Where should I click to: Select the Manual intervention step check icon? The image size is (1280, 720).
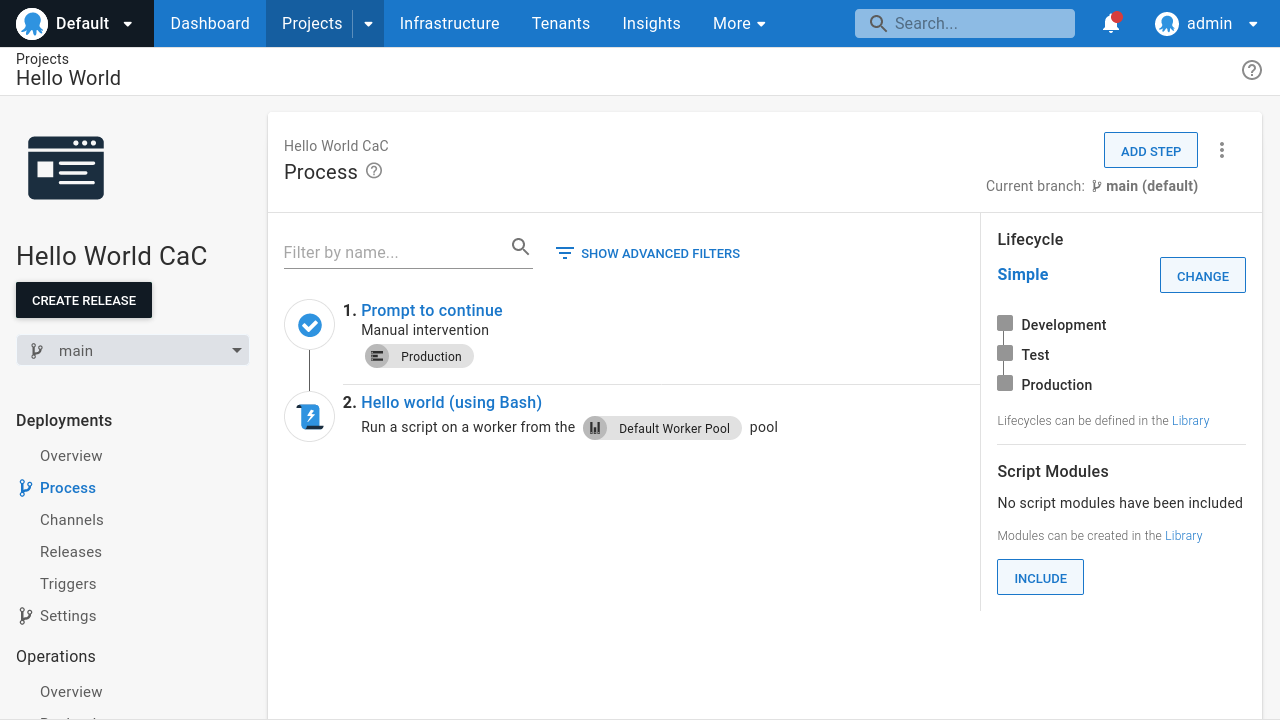tap(309, 324)
